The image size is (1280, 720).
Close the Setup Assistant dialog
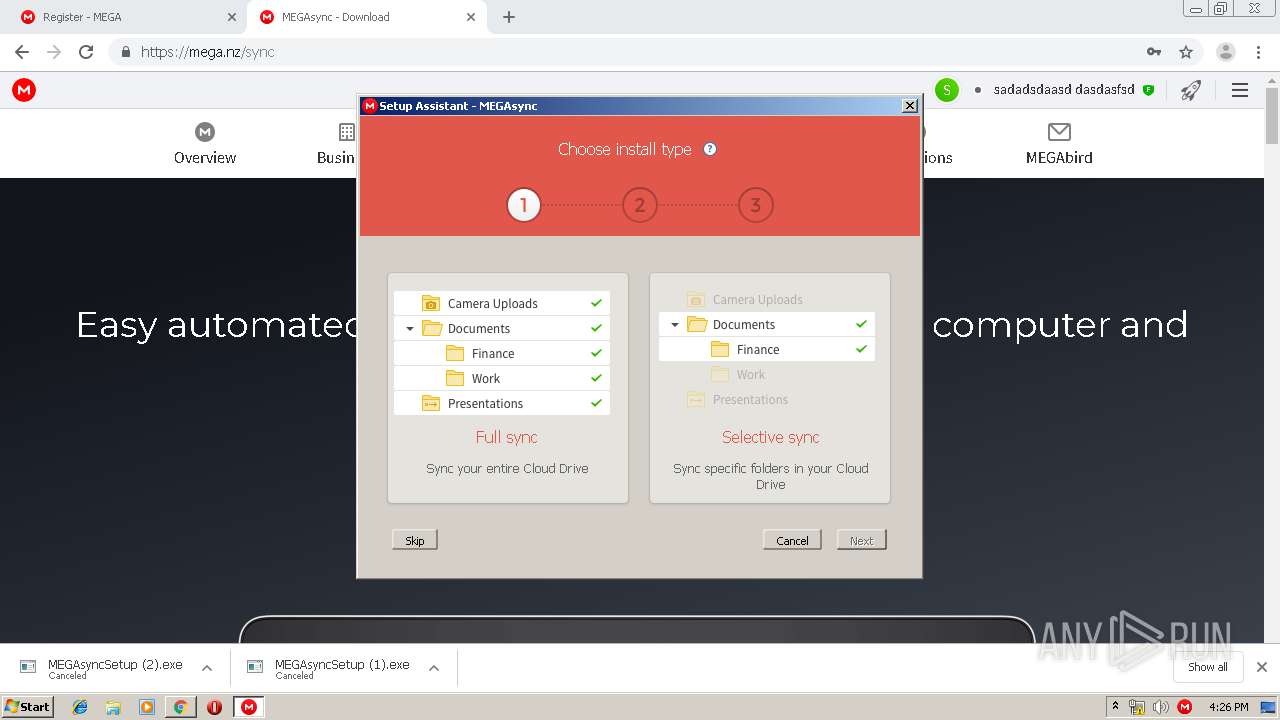point(910,105)
